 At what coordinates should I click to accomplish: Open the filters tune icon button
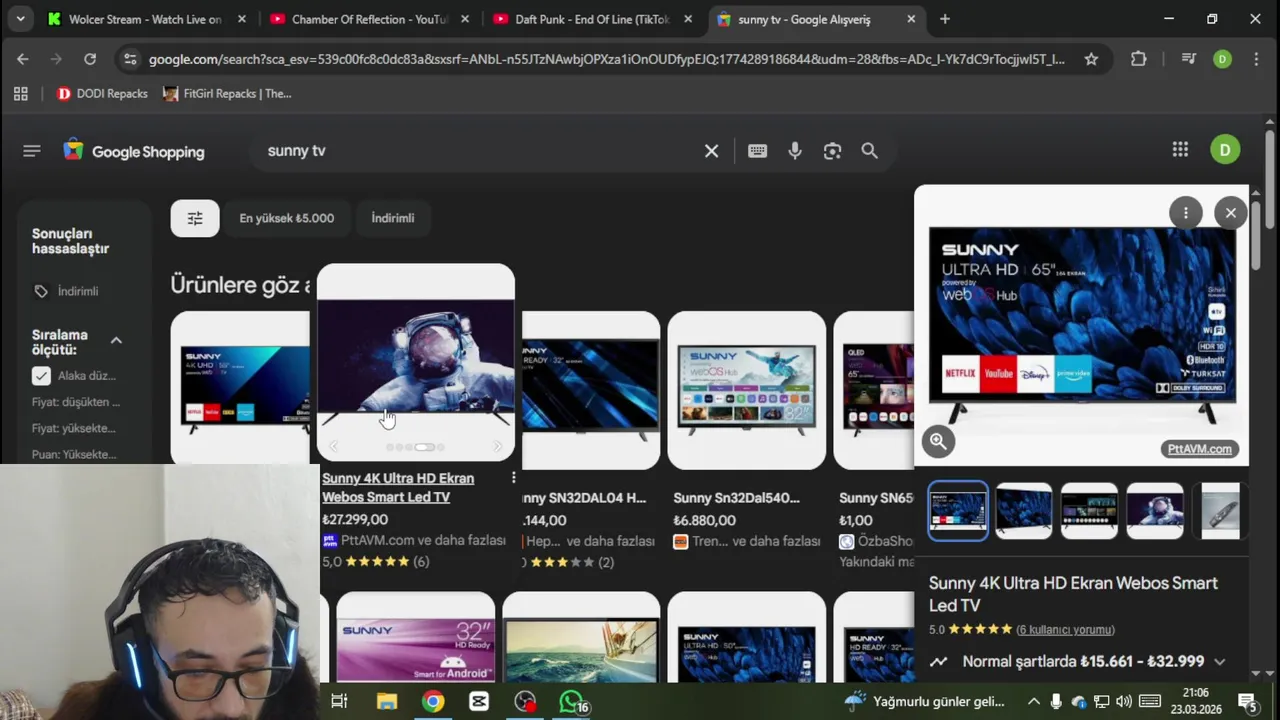click(x=195, y=218)
